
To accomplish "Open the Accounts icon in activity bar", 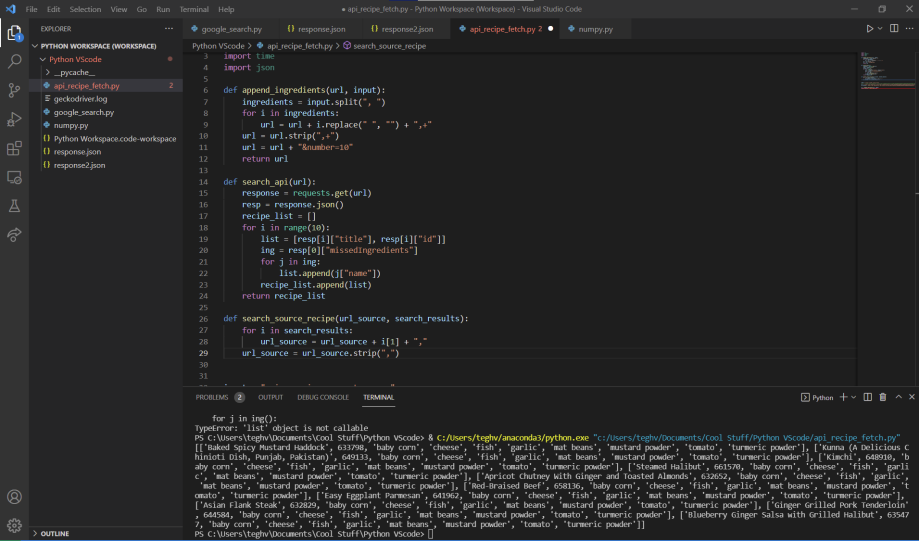I will tap(15, 496).
